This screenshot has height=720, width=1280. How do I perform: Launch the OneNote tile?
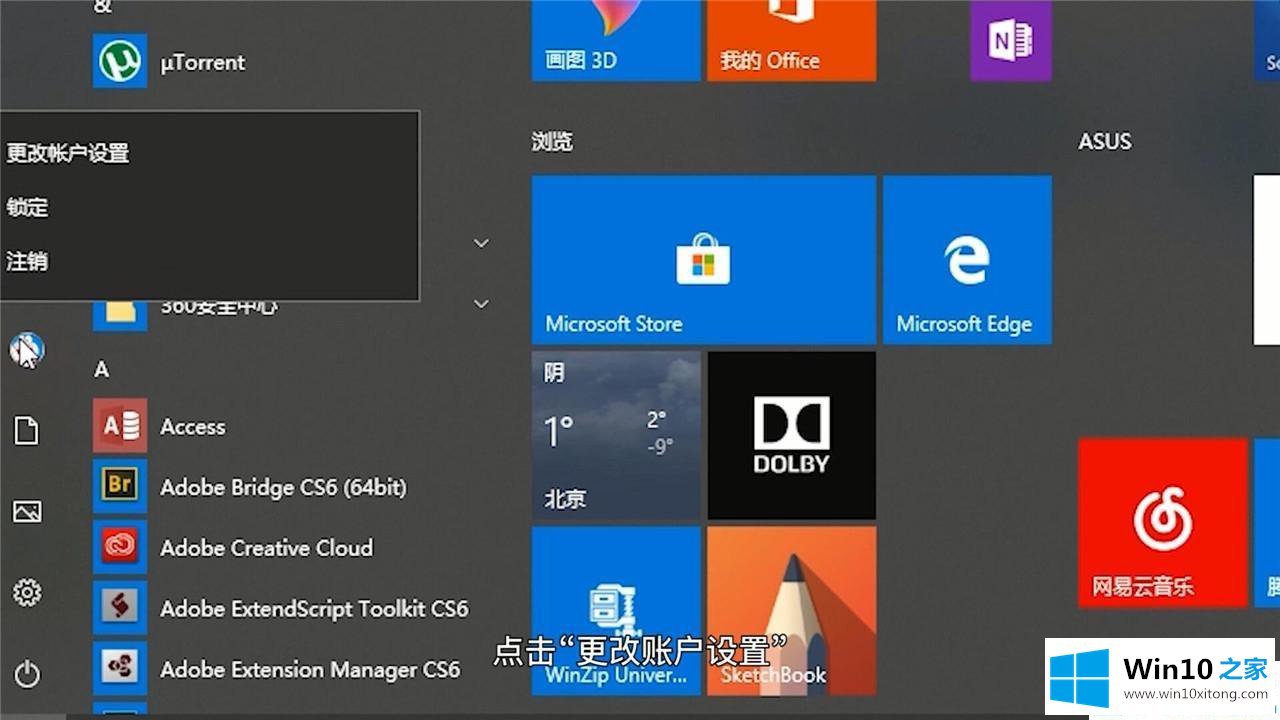click(1011, 40)
